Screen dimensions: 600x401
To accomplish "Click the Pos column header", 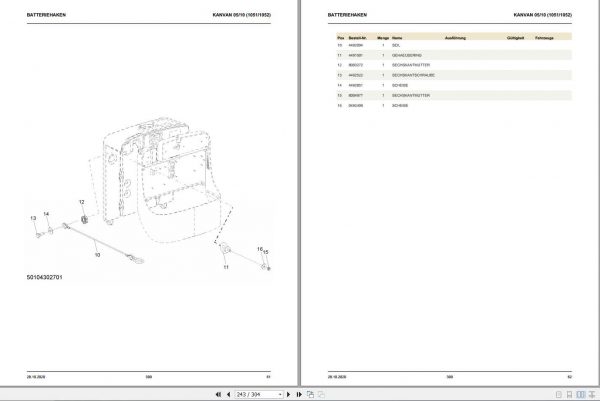I will [341, 38].
